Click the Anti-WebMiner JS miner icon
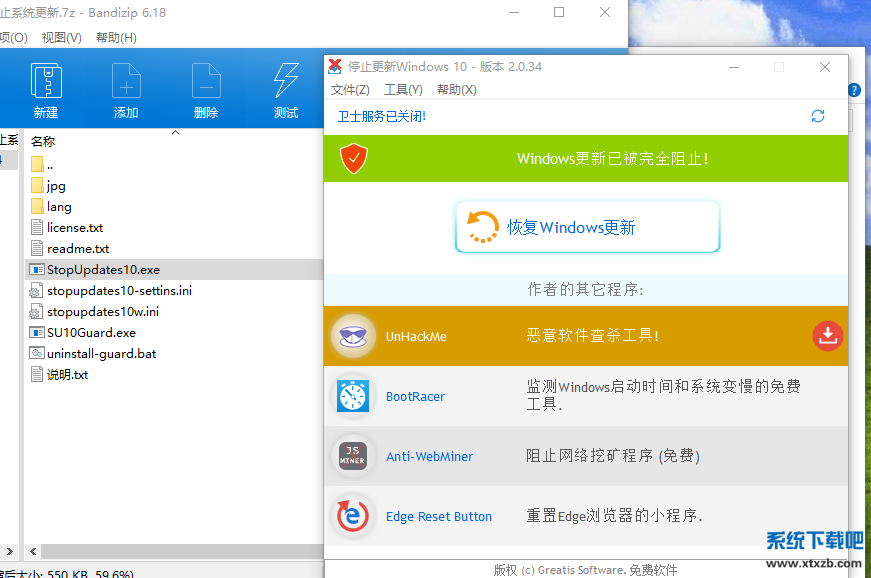Screen dimensions: 871x578 352,456
